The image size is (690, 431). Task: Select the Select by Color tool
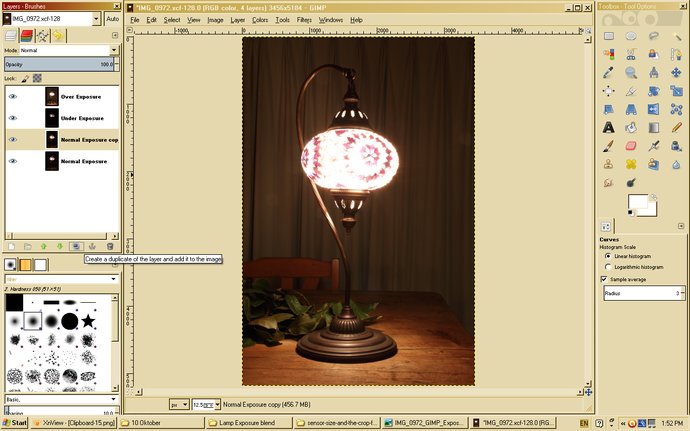609,54
